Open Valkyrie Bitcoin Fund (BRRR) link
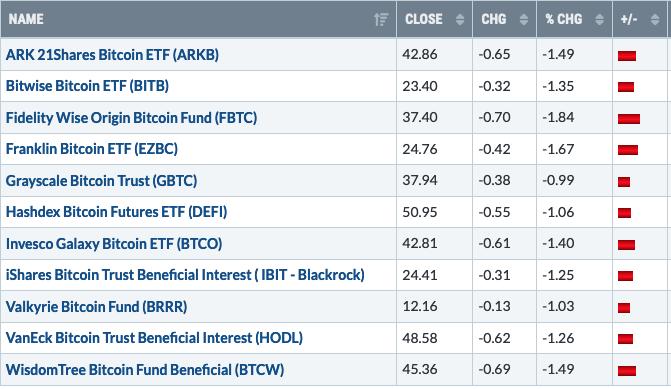 [x=96, y=306]
